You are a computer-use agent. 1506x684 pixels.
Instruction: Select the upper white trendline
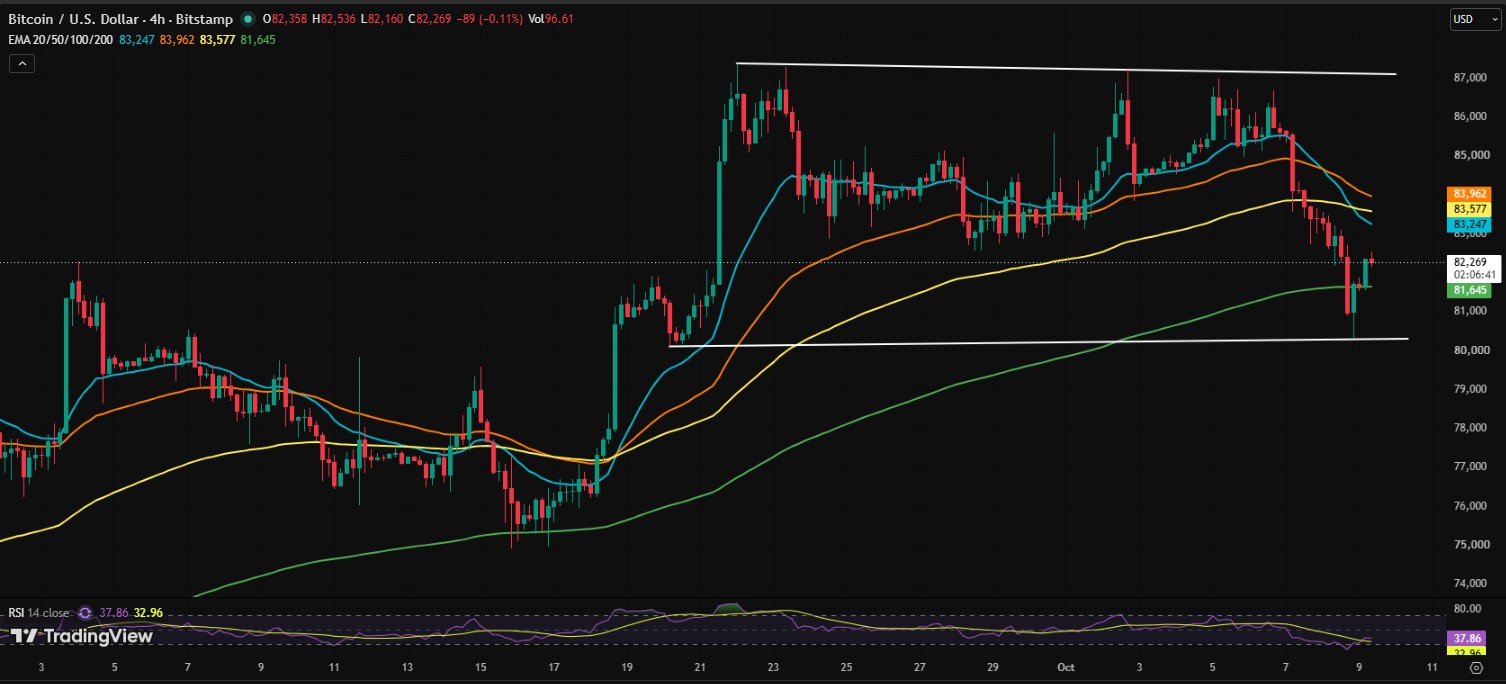(1066, 69)
